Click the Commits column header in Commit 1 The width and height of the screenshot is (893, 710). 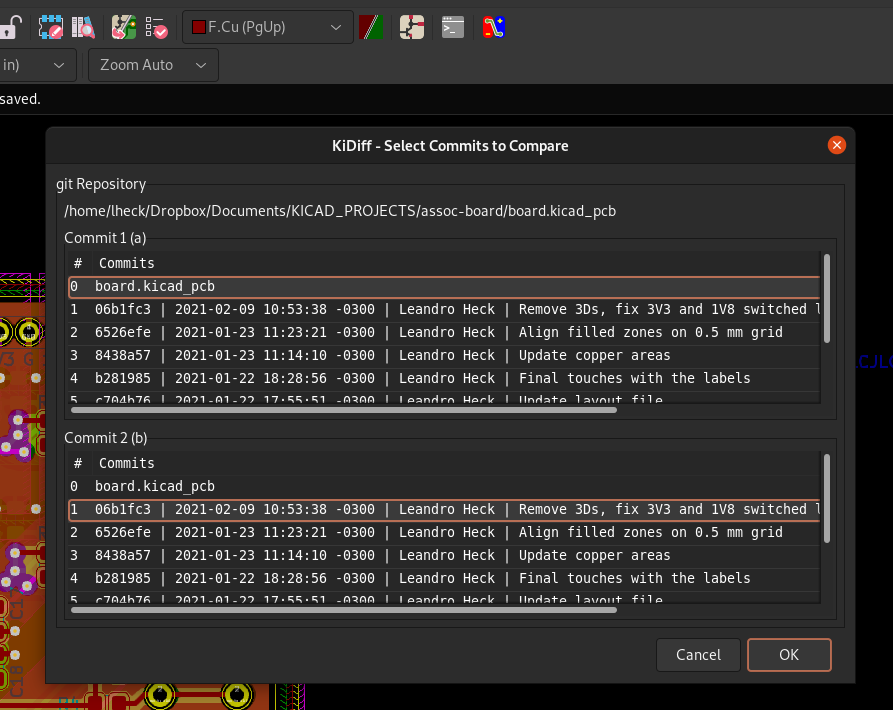[x=456, y=263]
